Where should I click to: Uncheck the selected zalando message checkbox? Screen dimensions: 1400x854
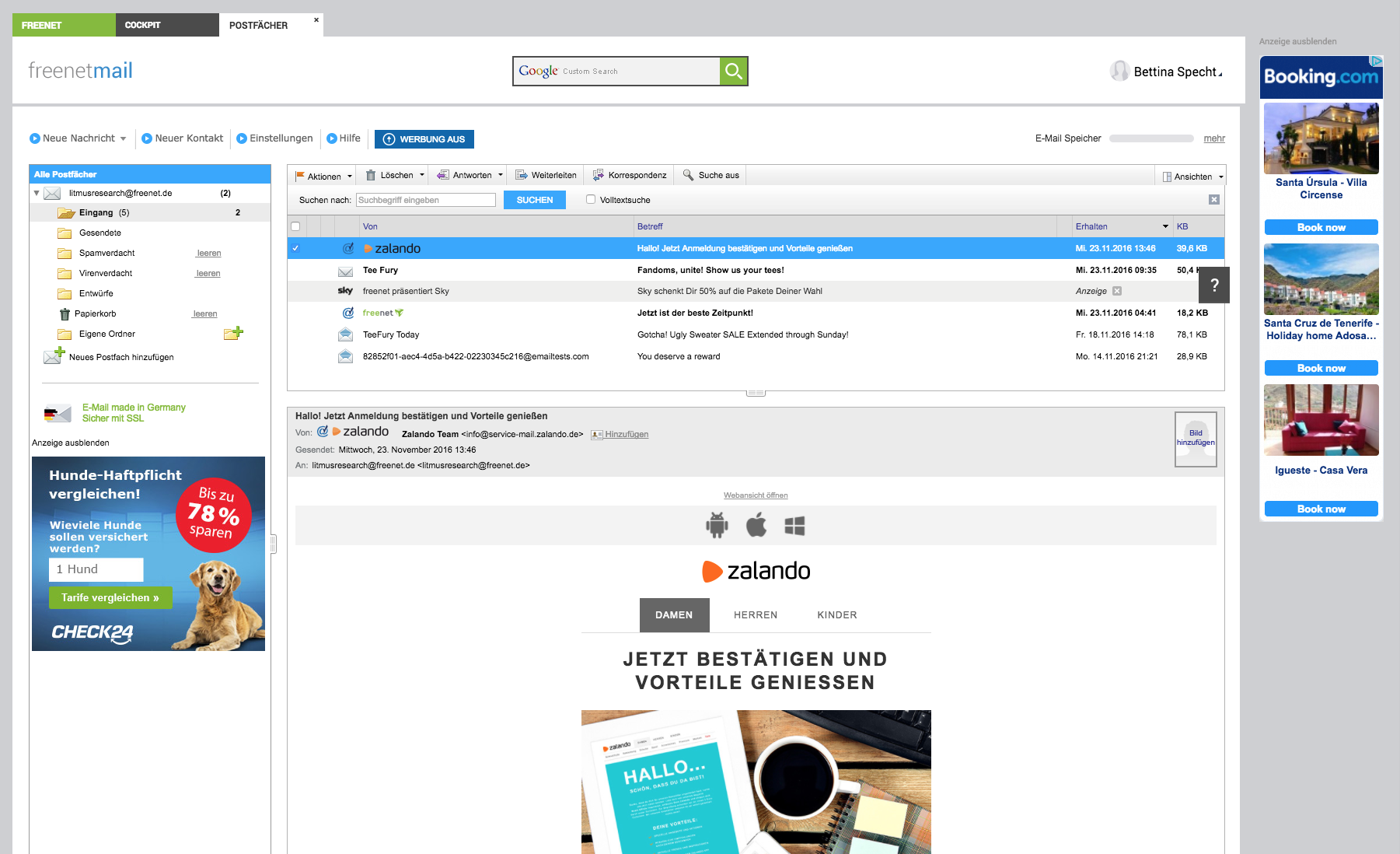click(x=295, y=248)
